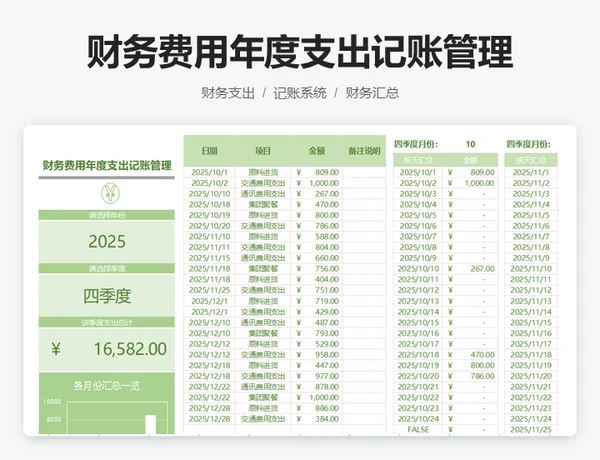Viewport: 600px width, 460px height.
Task: Select the date 2025/11/25 in the 日期 column
Action: point(210,290)
